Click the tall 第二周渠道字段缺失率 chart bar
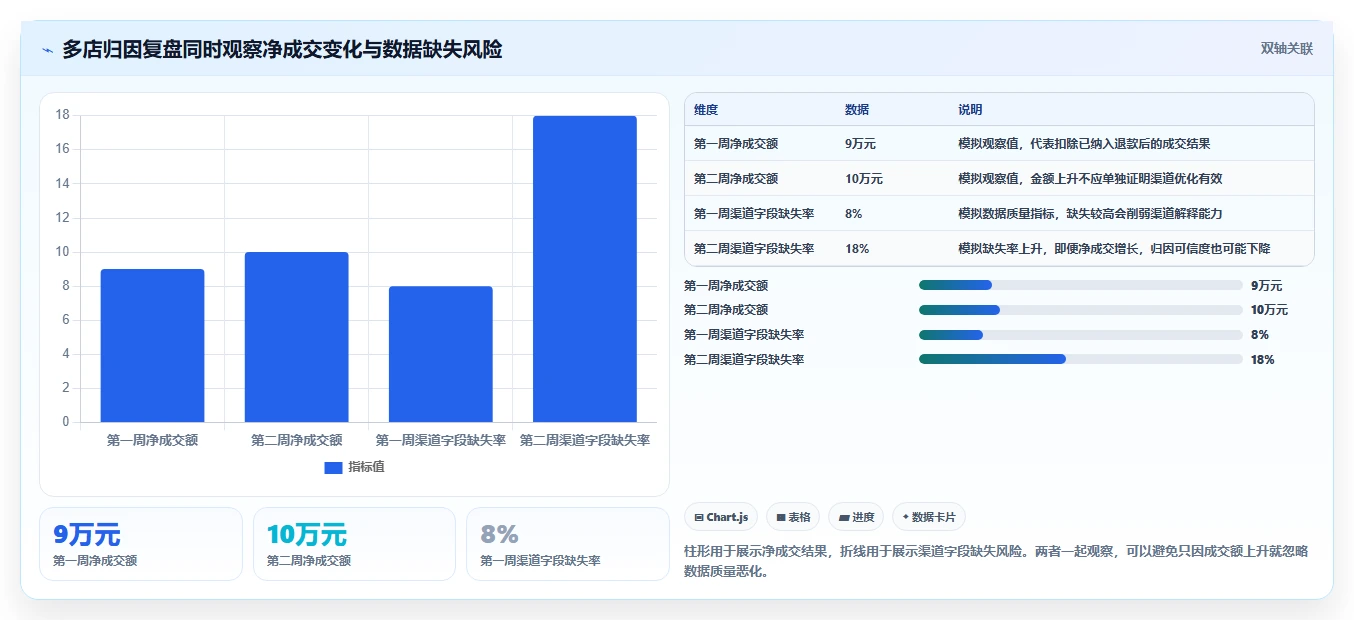The width and height of the screenshot is (1354, 620). tap(584, 269)
